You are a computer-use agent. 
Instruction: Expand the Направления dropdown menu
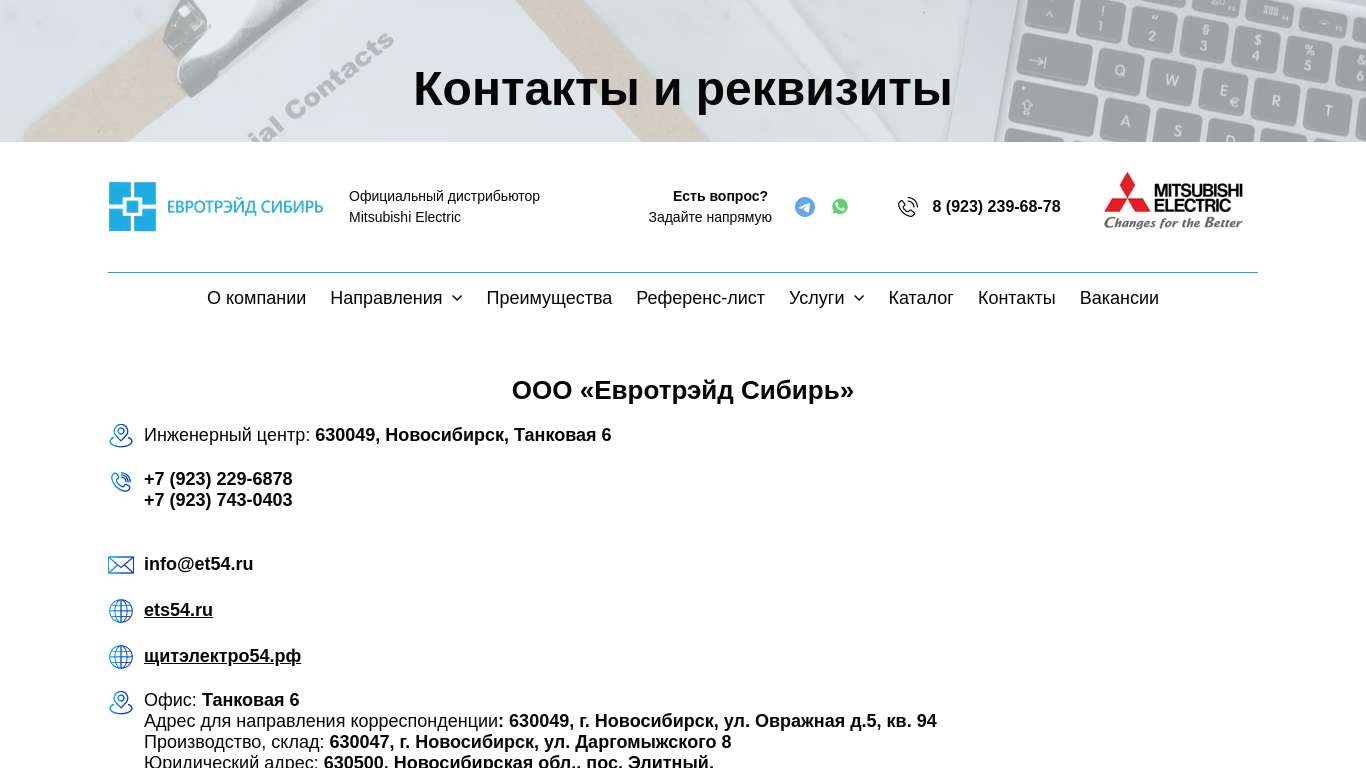386,298
